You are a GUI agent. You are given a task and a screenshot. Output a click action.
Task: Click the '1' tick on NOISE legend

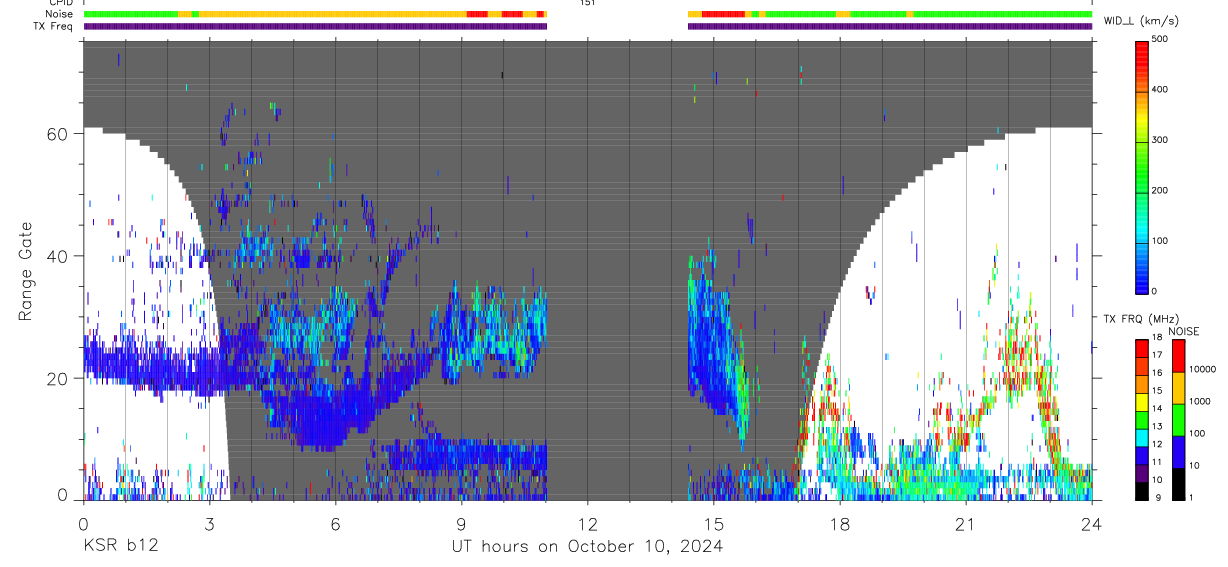point(1192,497)
